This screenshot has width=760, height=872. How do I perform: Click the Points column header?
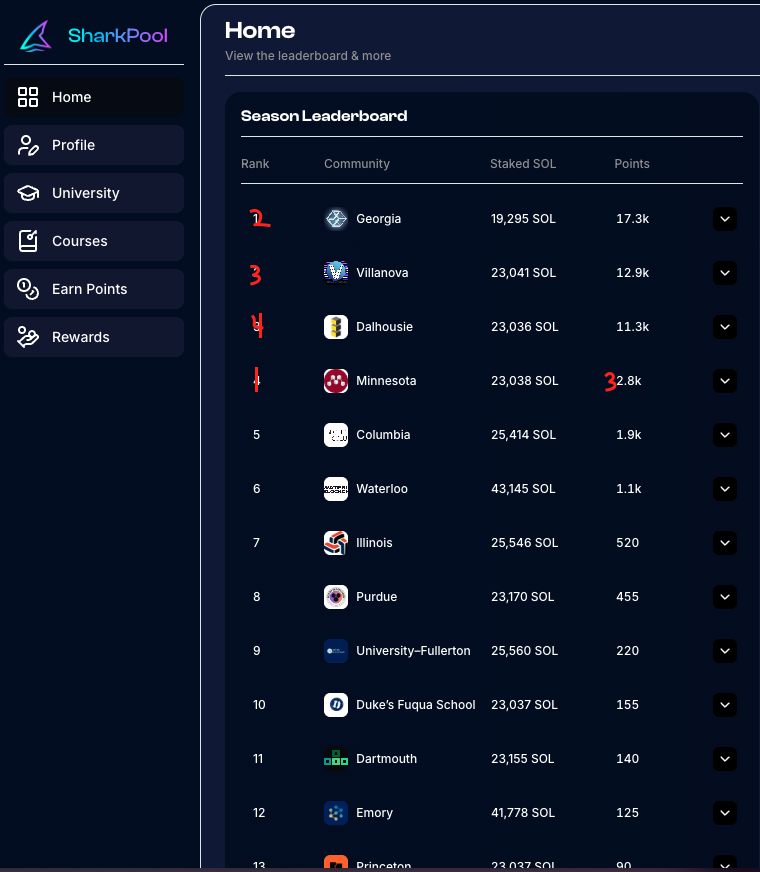pyautogui.click(x=632, y=164)
